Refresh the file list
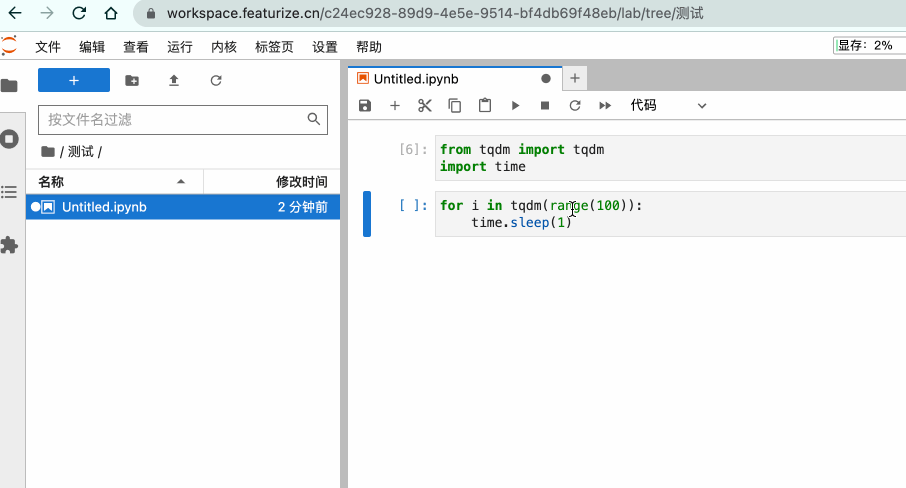 216,81
